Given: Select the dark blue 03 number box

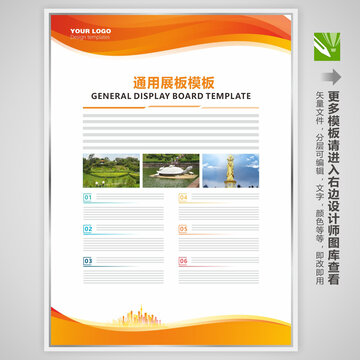Looking at the screenshot, I should [88, 261].
